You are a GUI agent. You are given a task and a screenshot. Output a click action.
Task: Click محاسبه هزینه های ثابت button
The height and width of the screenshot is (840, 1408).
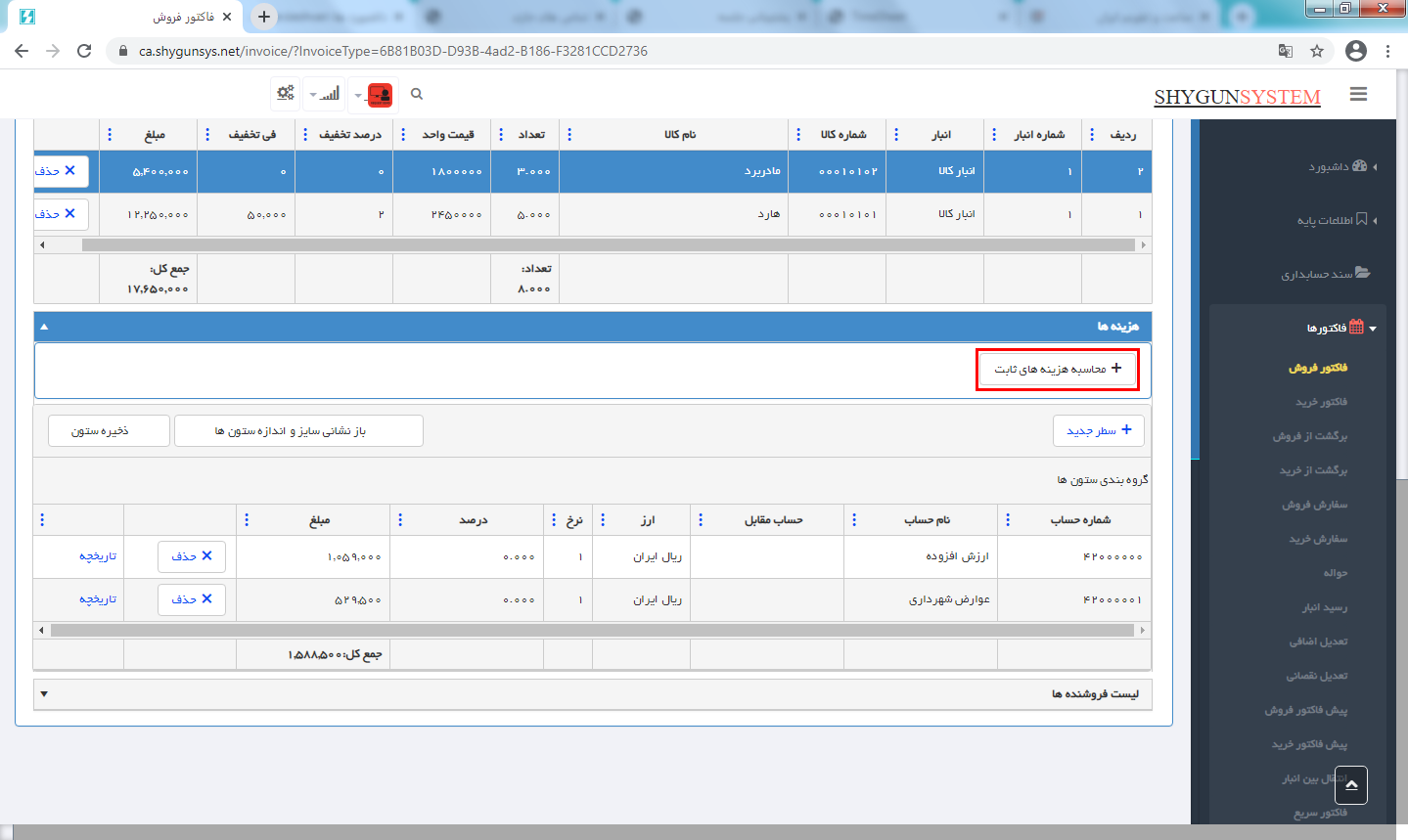pyautogui.click(x=1058, y=369)
